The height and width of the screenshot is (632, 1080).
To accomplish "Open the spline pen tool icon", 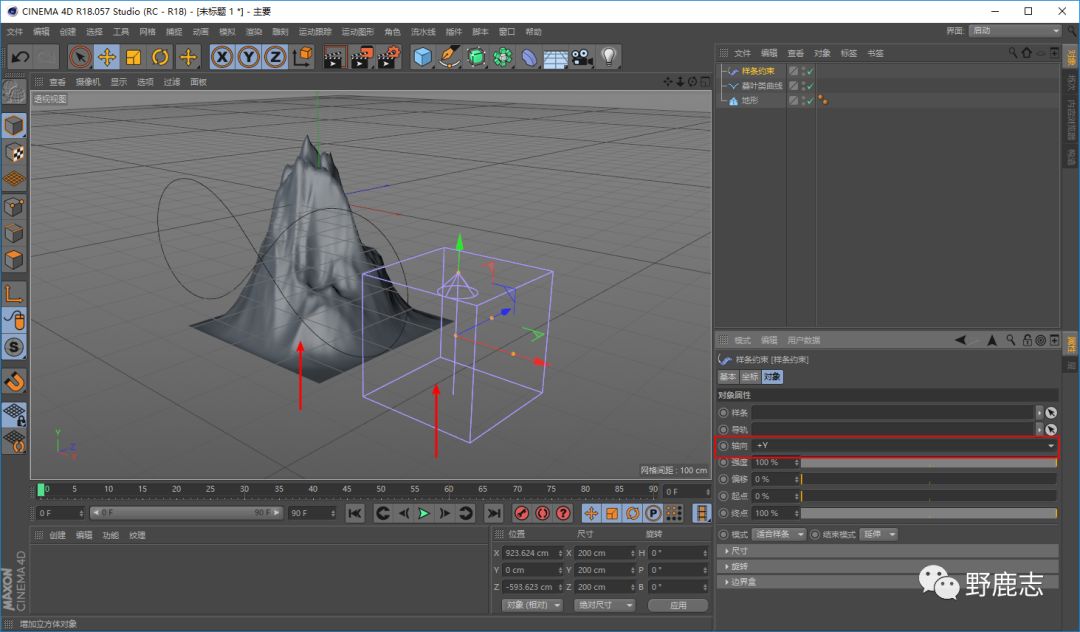I will pyautogui.click(x=449, y=56).
